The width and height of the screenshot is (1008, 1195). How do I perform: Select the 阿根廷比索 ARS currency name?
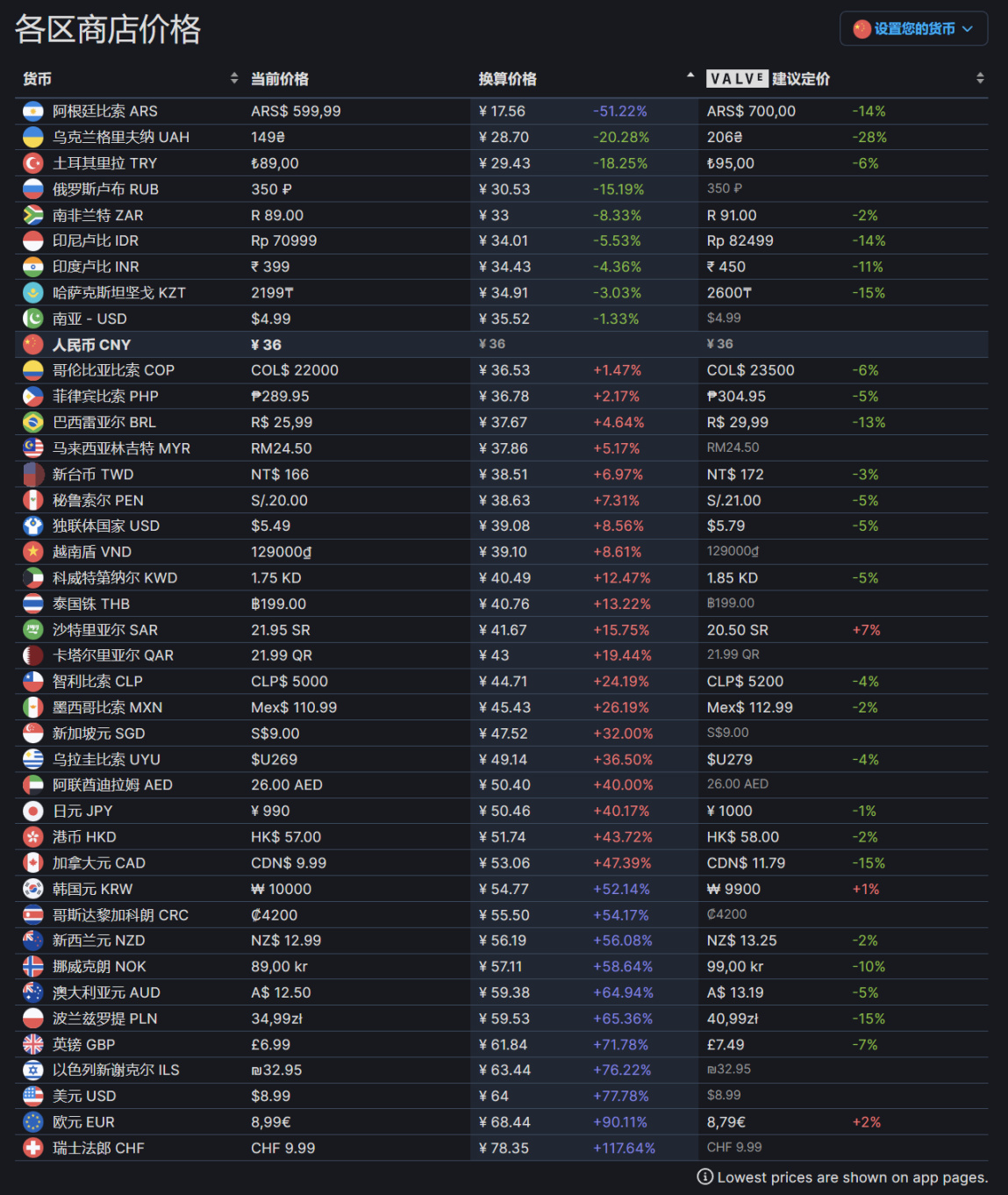pyautogui.click(x=105, y=111)
